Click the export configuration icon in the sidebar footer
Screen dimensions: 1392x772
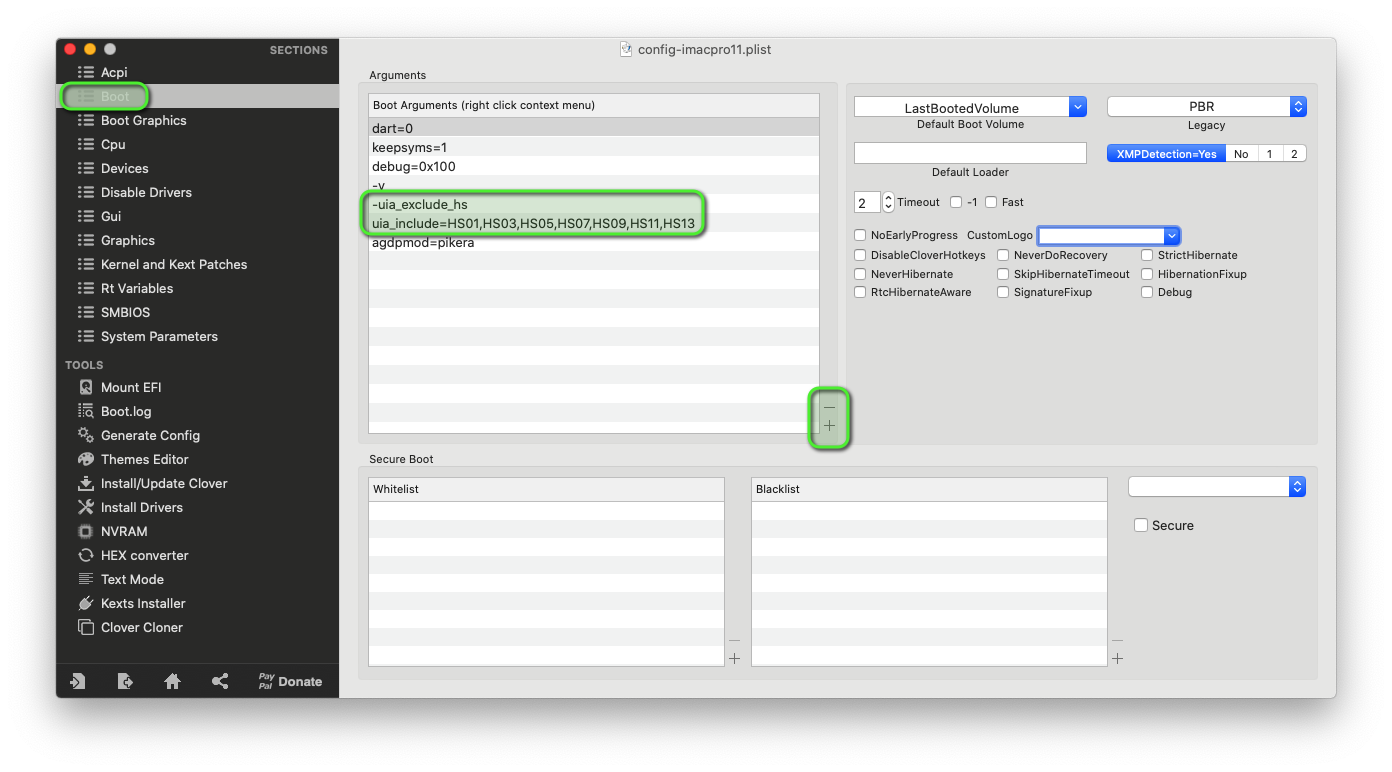coord(125,681)
